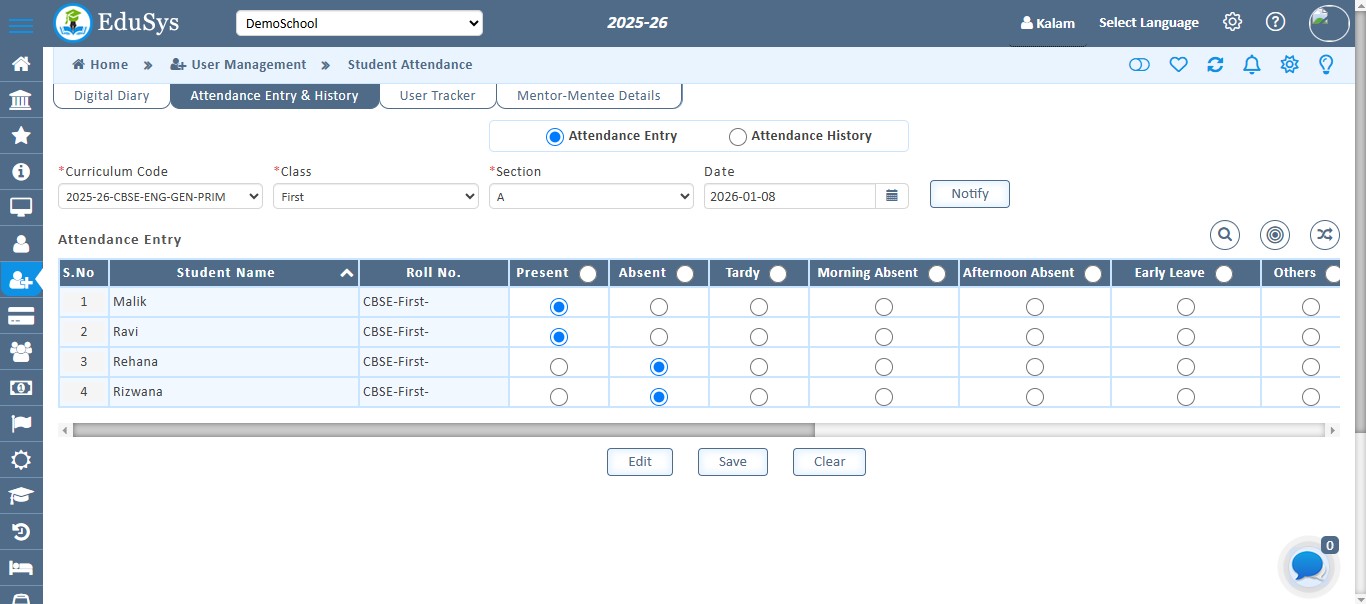Viewport: 1366px width, 604px height.
Task: Click the heart favorites icon in breadcrumb bar
Action: pos(1178,64)
